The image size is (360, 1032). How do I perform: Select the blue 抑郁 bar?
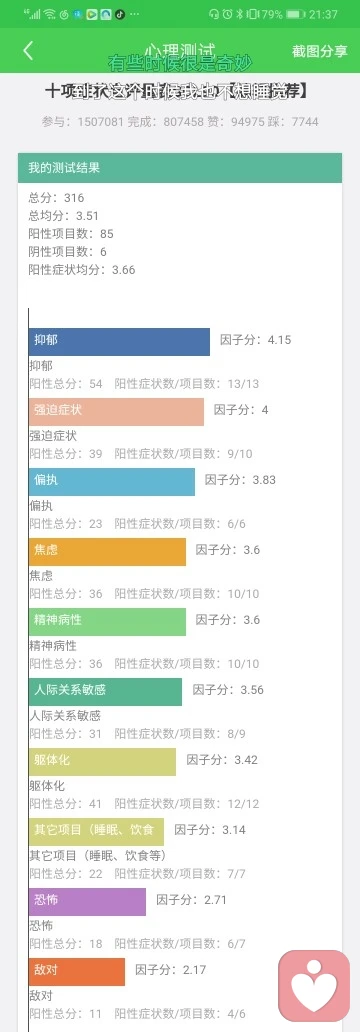[x=119, y=342]
